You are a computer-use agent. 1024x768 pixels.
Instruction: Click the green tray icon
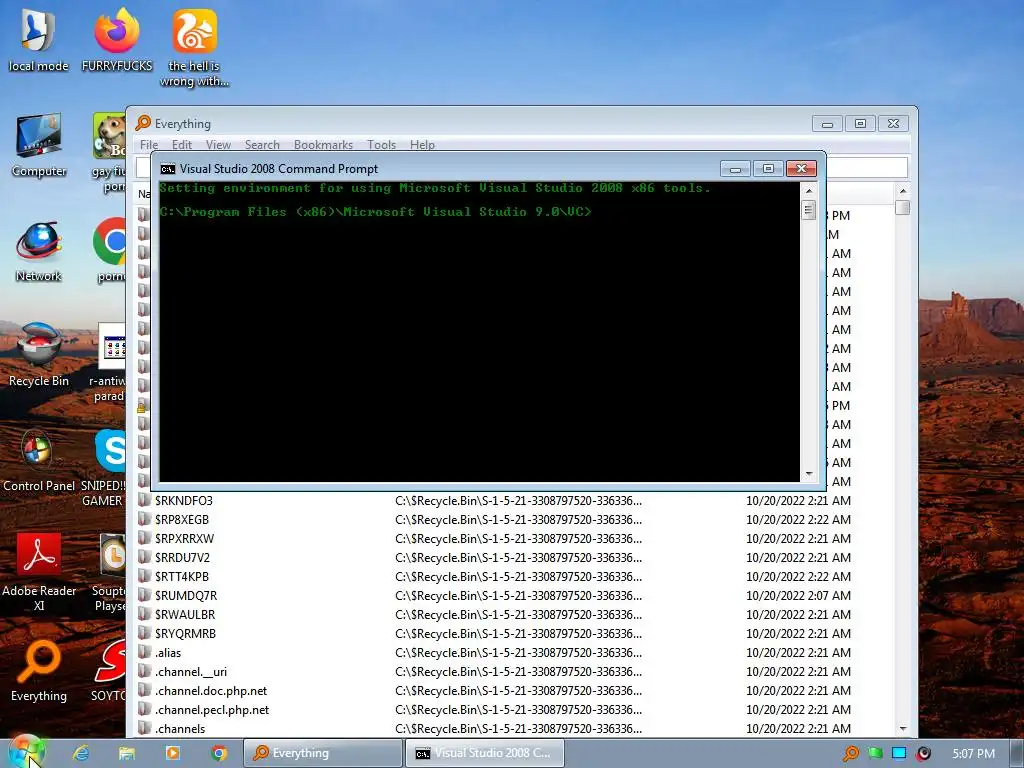coord(876,754)
